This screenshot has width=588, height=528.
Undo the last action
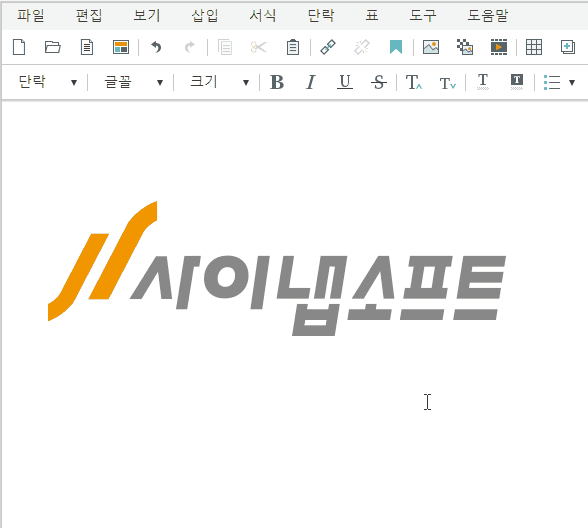[x=156, y=47]
